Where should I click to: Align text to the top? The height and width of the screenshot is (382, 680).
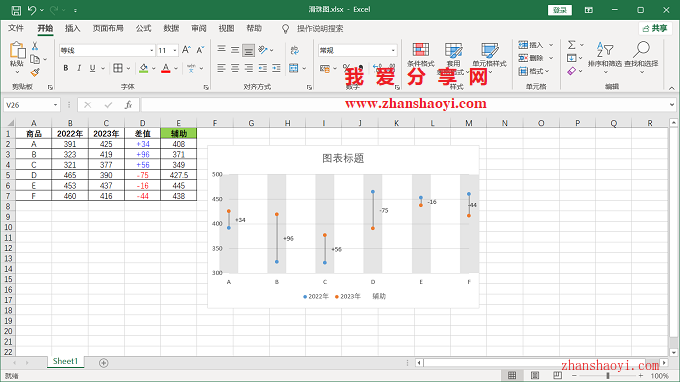click(221, 50)
